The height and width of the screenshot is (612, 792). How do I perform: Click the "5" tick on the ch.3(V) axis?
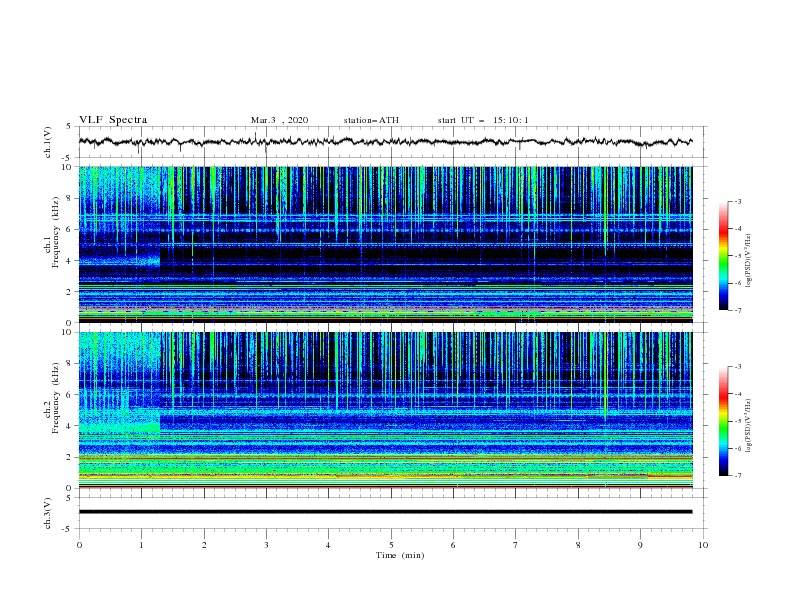click(69, 498)
